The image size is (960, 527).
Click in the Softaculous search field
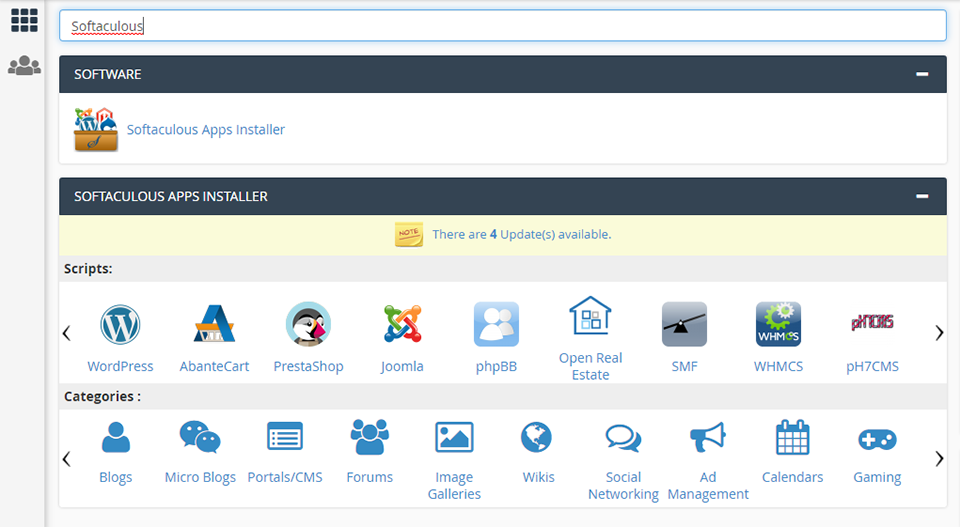503,26
